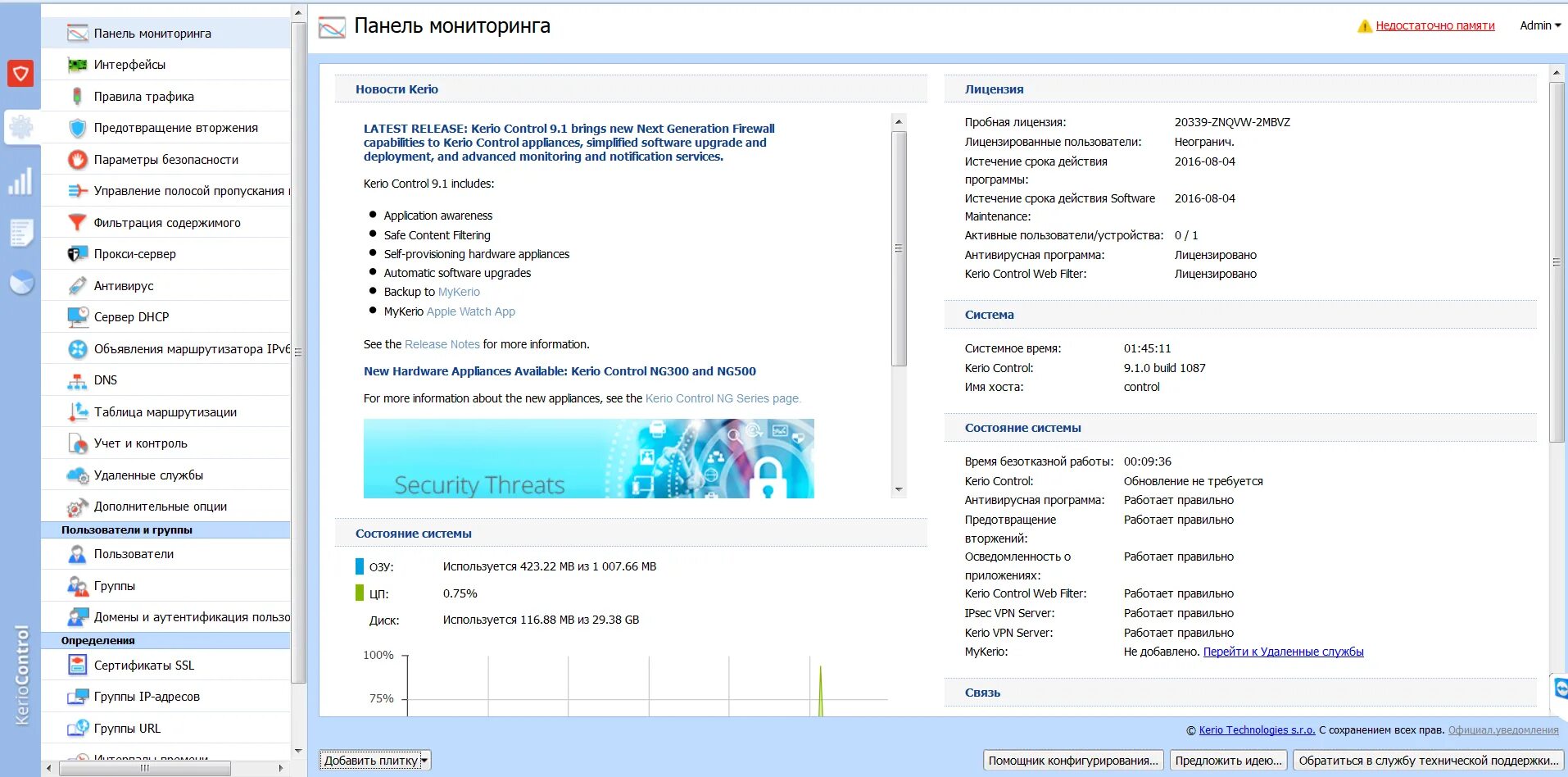Follow the MyKerio link in news

pos(459,292)
